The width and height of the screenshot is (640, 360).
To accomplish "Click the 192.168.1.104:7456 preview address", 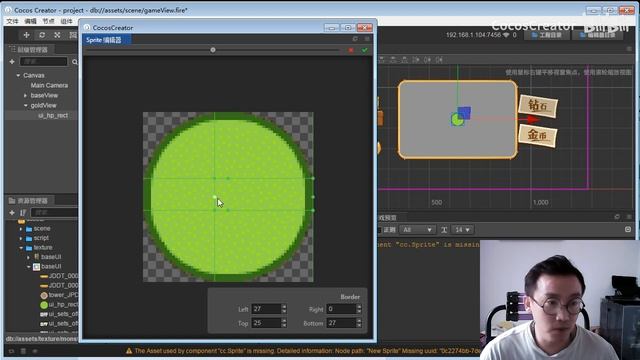I will pos(473,35).
